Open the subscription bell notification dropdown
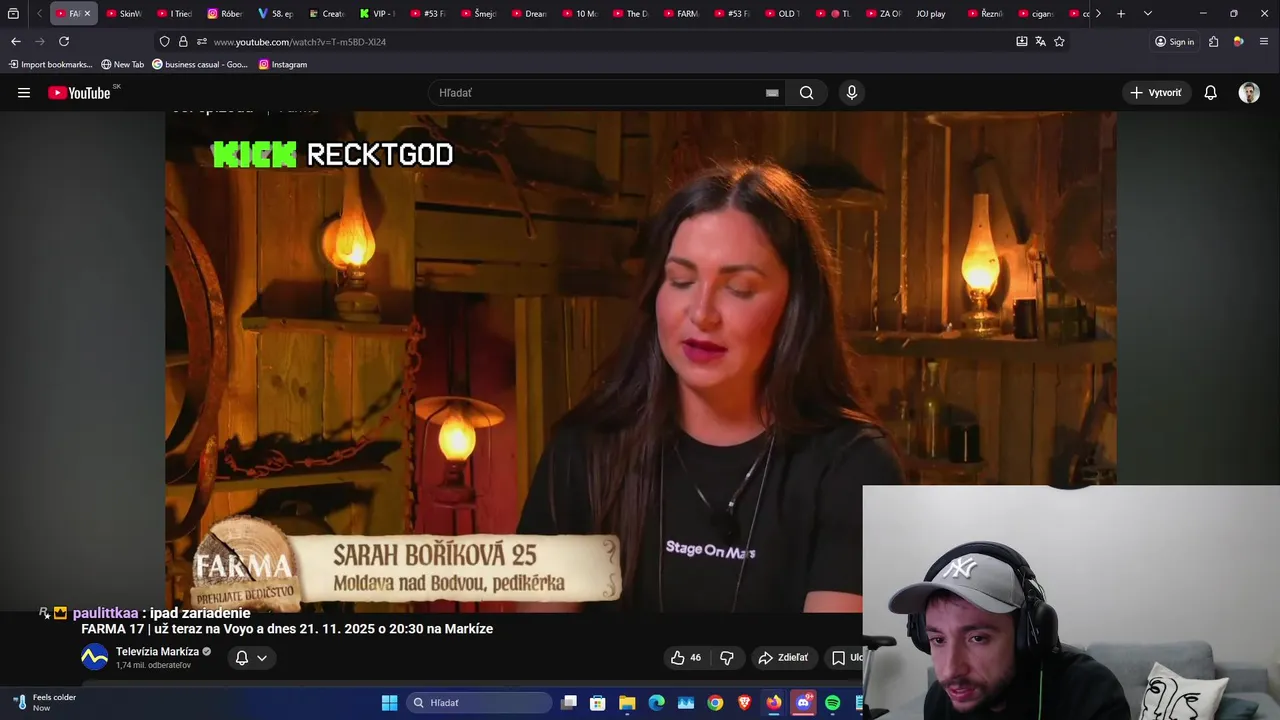This screenshot has height=720, width=1280. click(251, 658)
